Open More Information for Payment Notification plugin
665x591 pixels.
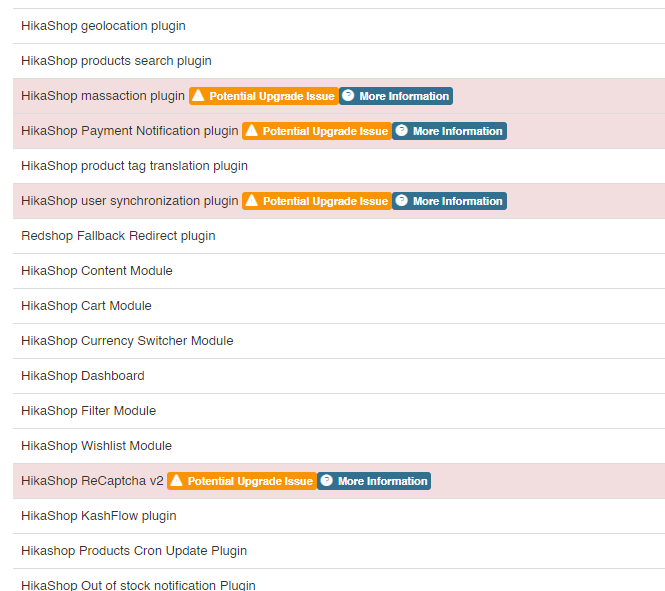click(457, 131)
